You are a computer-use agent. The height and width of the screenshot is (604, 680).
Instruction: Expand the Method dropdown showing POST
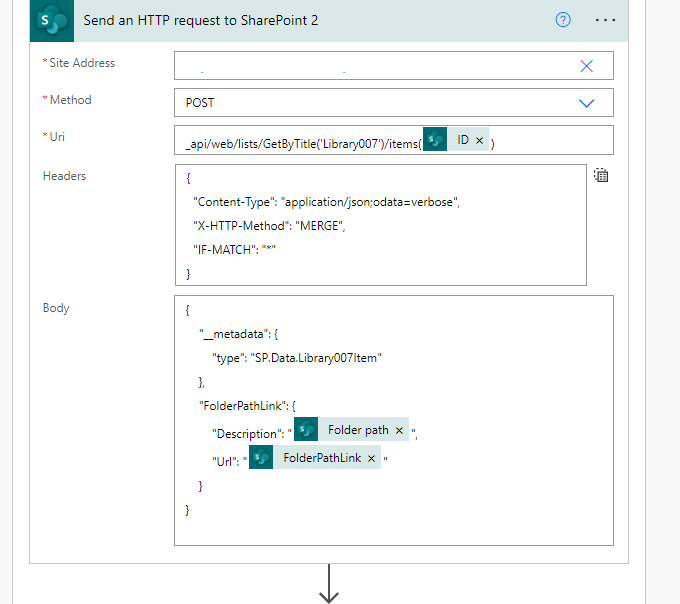[x=586, y=103]
